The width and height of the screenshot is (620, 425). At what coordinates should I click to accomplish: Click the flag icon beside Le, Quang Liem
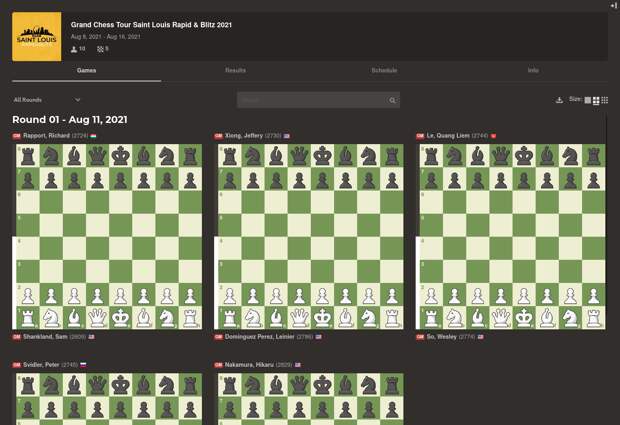point(493,136)
